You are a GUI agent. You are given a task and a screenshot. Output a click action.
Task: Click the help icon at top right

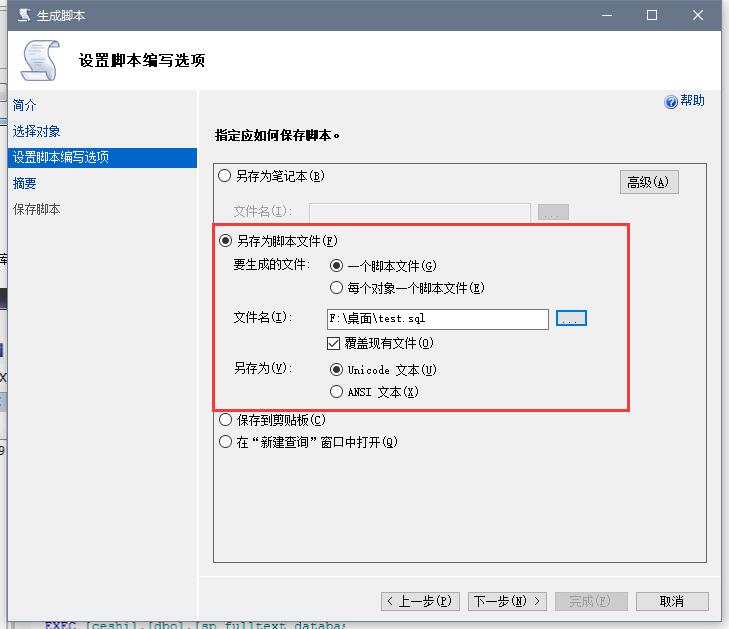click(671, 102)
